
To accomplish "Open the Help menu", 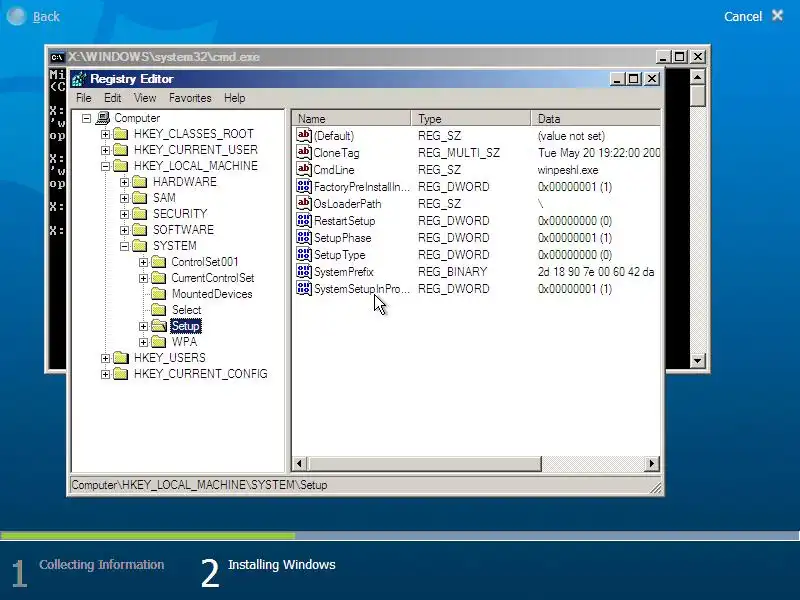I will (235, 98).
